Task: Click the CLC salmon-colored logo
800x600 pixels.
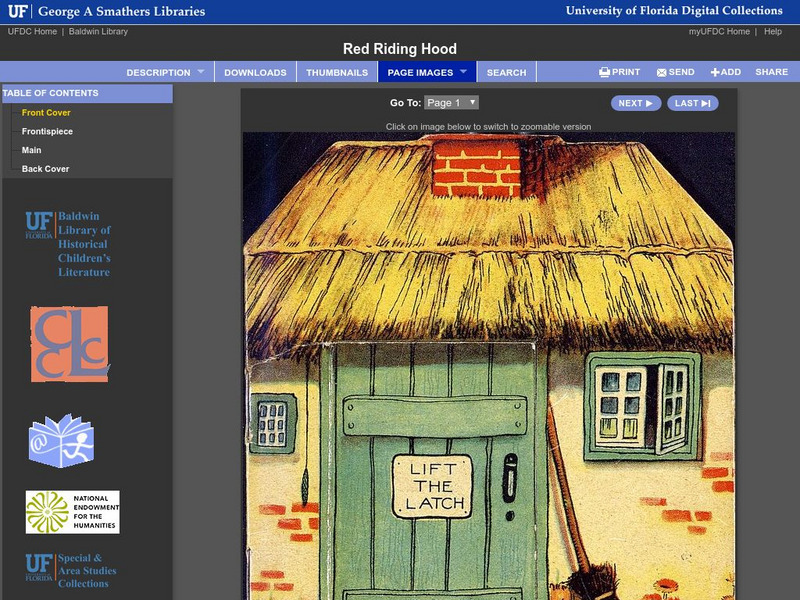Action: click(68, 344)
